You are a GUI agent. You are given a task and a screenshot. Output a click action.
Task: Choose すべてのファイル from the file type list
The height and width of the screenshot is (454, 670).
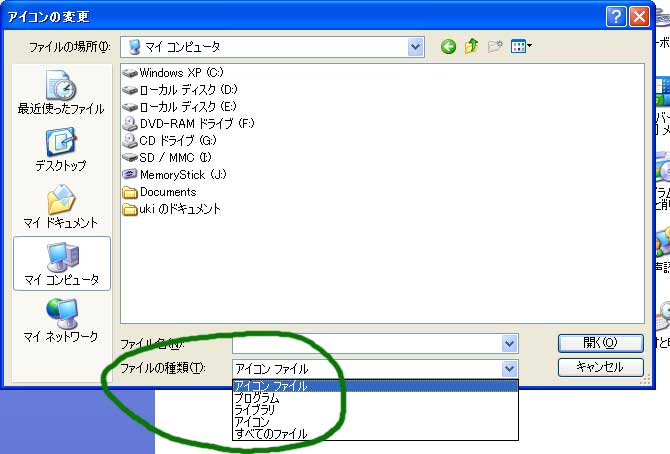pos(270,434)
